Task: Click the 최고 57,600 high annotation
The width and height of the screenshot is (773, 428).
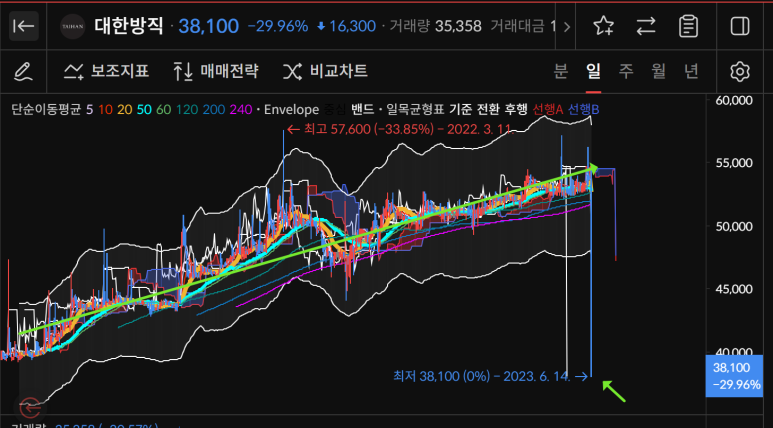Action: coord(400,130)
